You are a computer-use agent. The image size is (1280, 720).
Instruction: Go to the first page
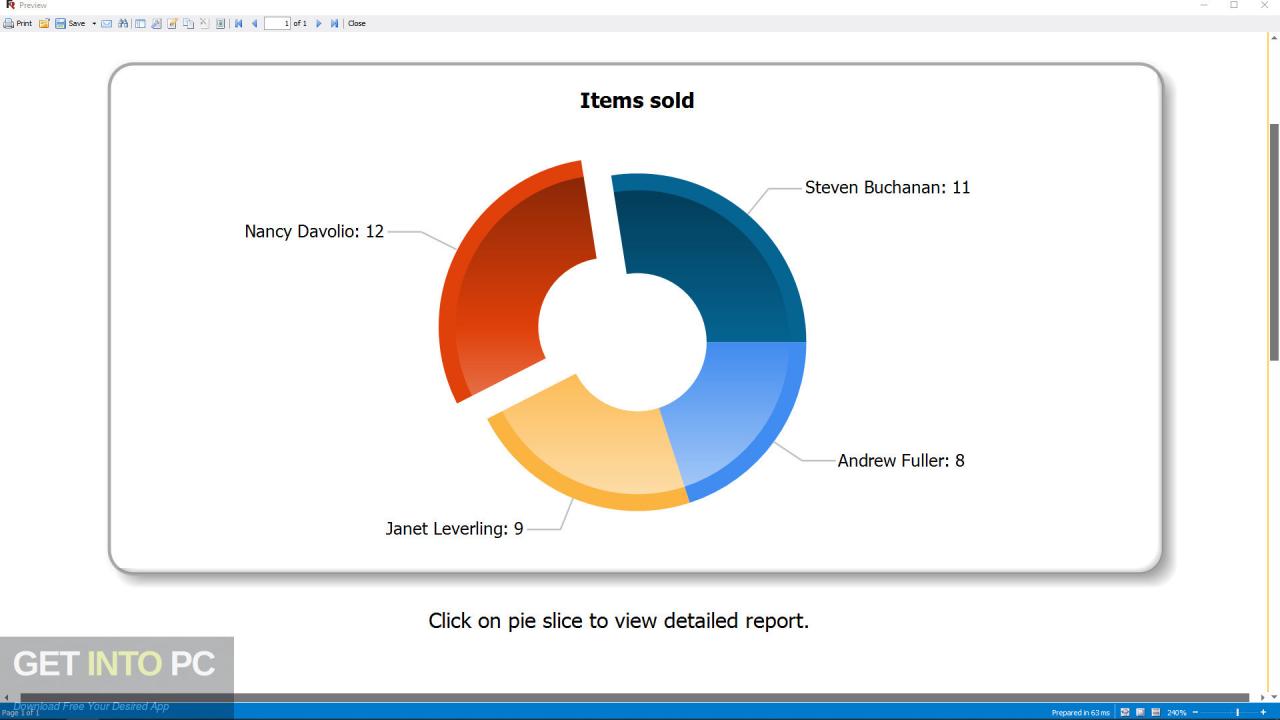click(x=238, y=23)
